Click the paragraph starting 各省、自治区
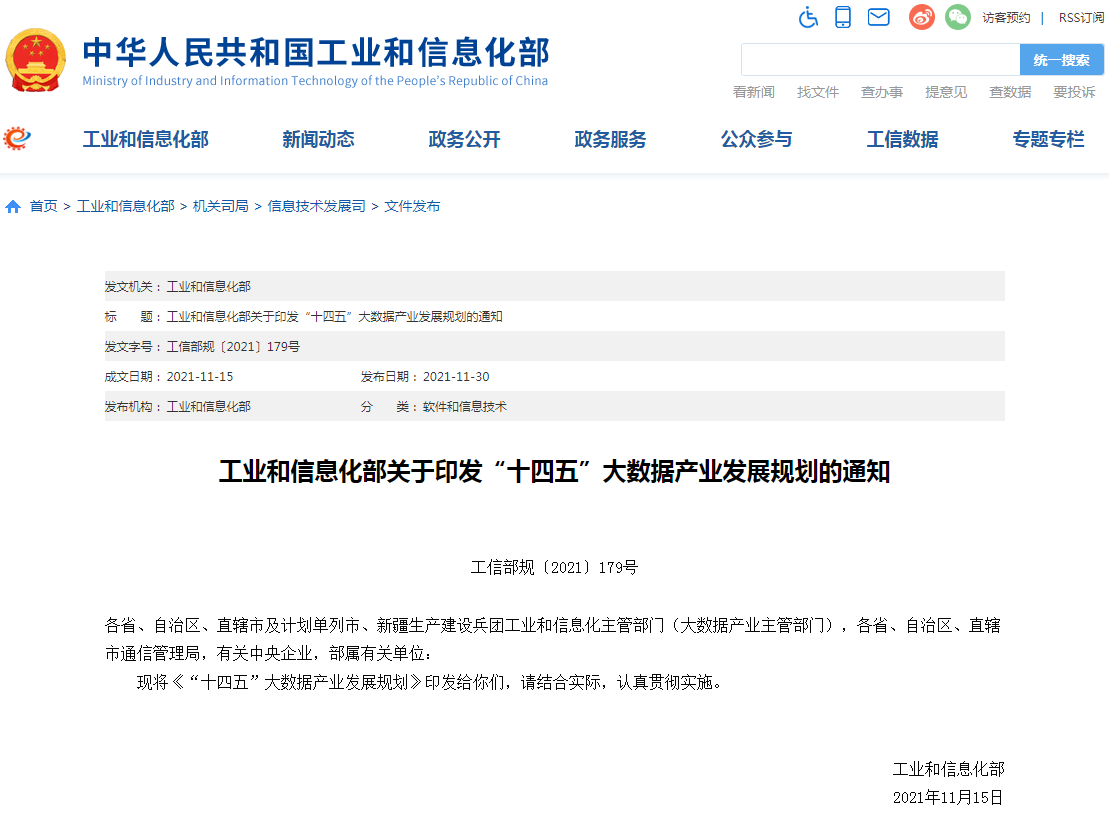Image resolution: width=1109 pixels, height=816 pixels. tap(553, 639)
